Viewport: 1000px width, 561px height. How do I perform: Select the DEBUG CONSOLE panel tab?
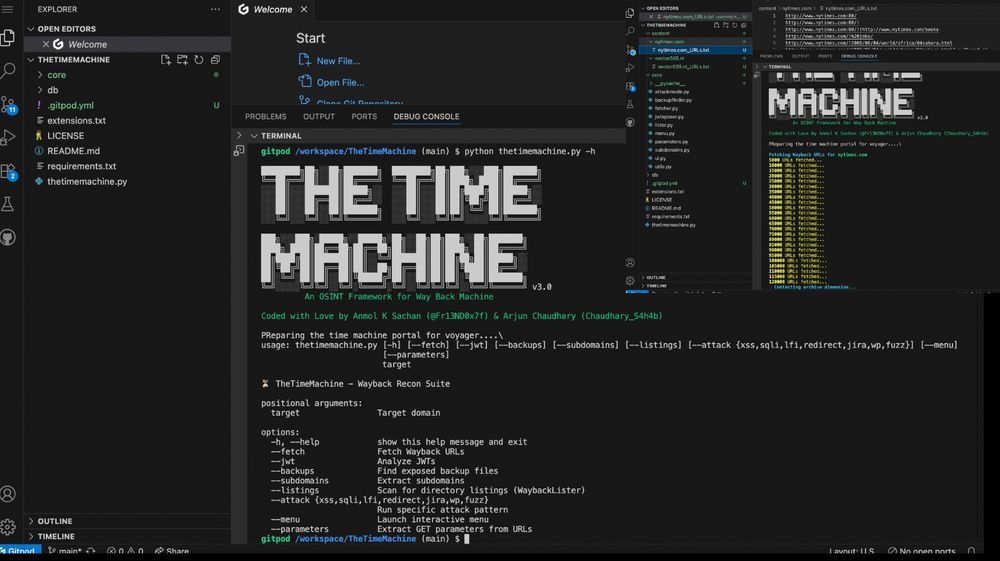tap(426, 117)
